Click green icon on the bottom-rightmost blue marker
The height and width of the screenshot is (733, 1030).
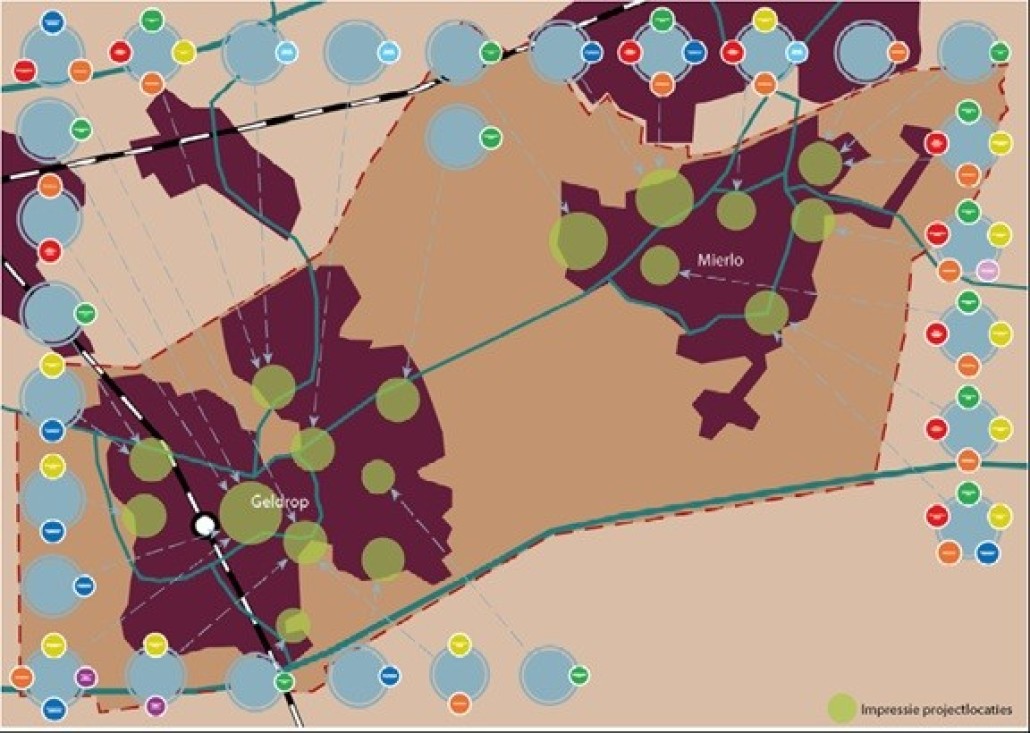(x=579, y=675)
